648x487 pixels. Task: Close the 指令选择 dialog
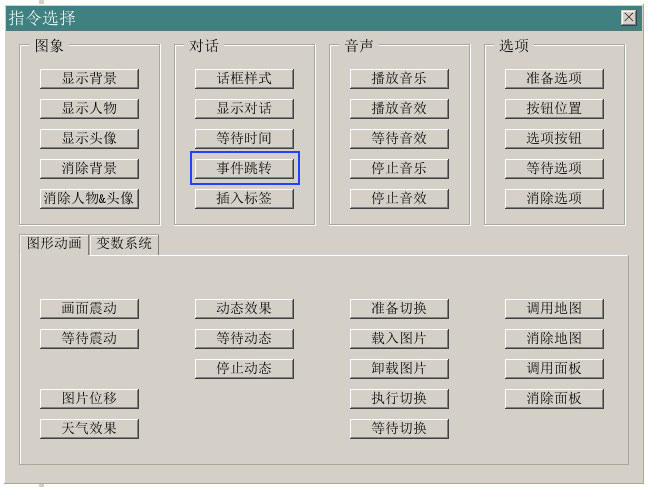(x=629, y=17)
